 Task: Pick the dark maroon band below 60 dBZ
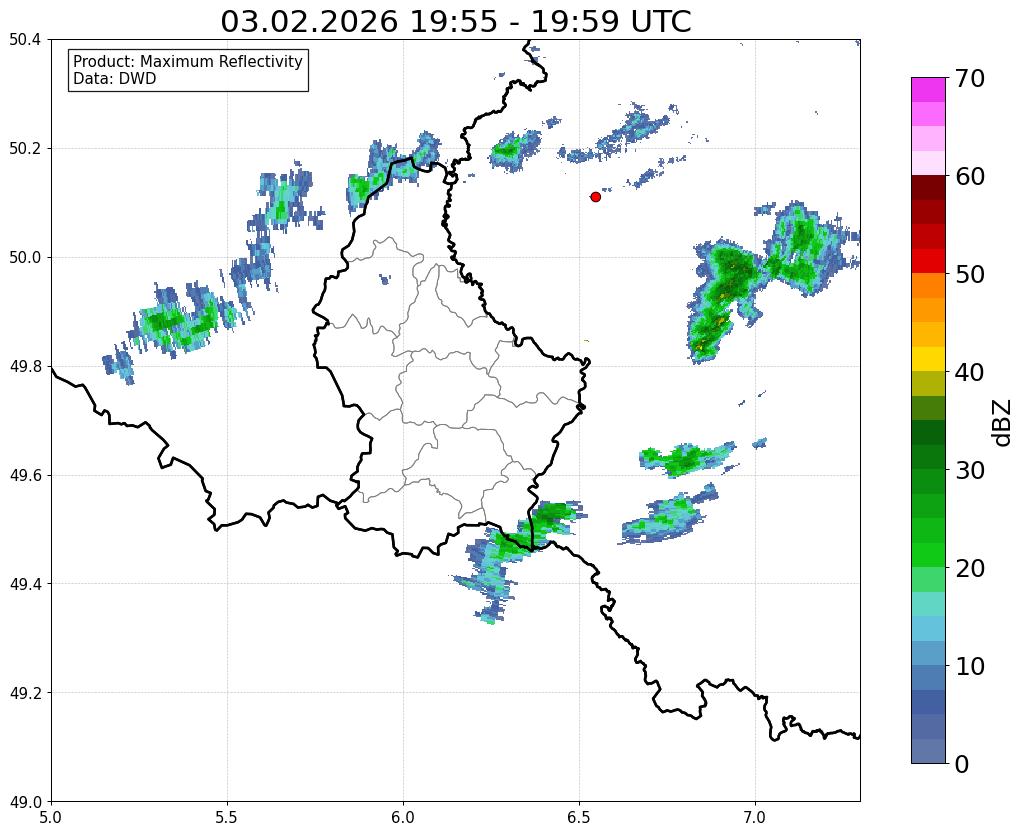928,188
